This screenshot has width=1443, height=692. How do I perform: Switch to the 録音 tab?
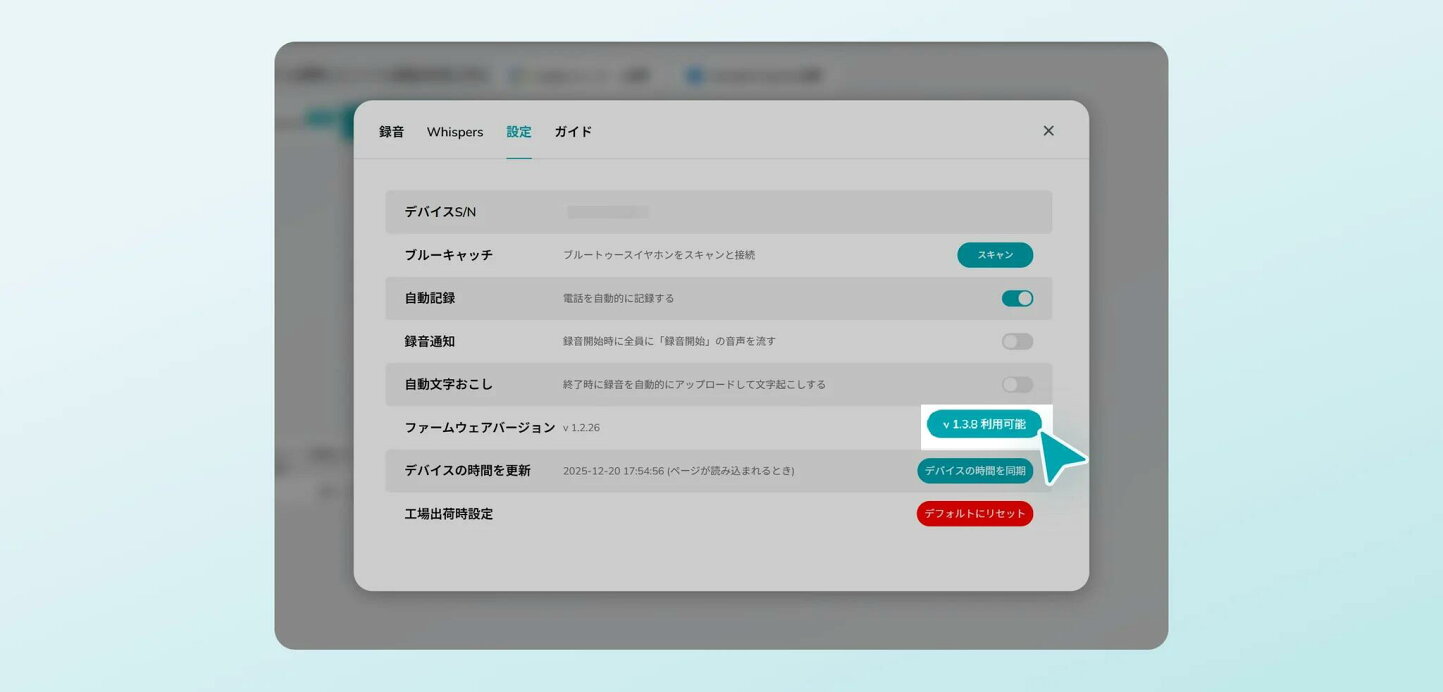click(391, 131)
